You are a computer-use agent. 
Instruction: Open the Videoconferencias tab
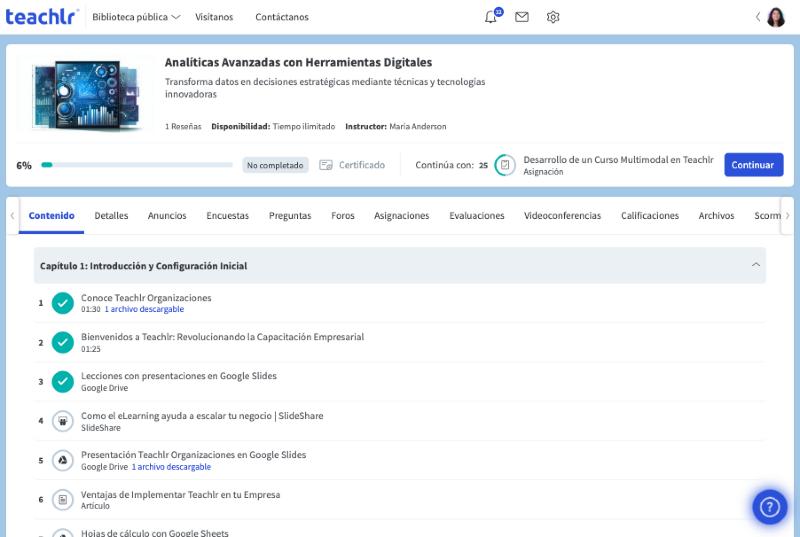click(x=562, y=215)
